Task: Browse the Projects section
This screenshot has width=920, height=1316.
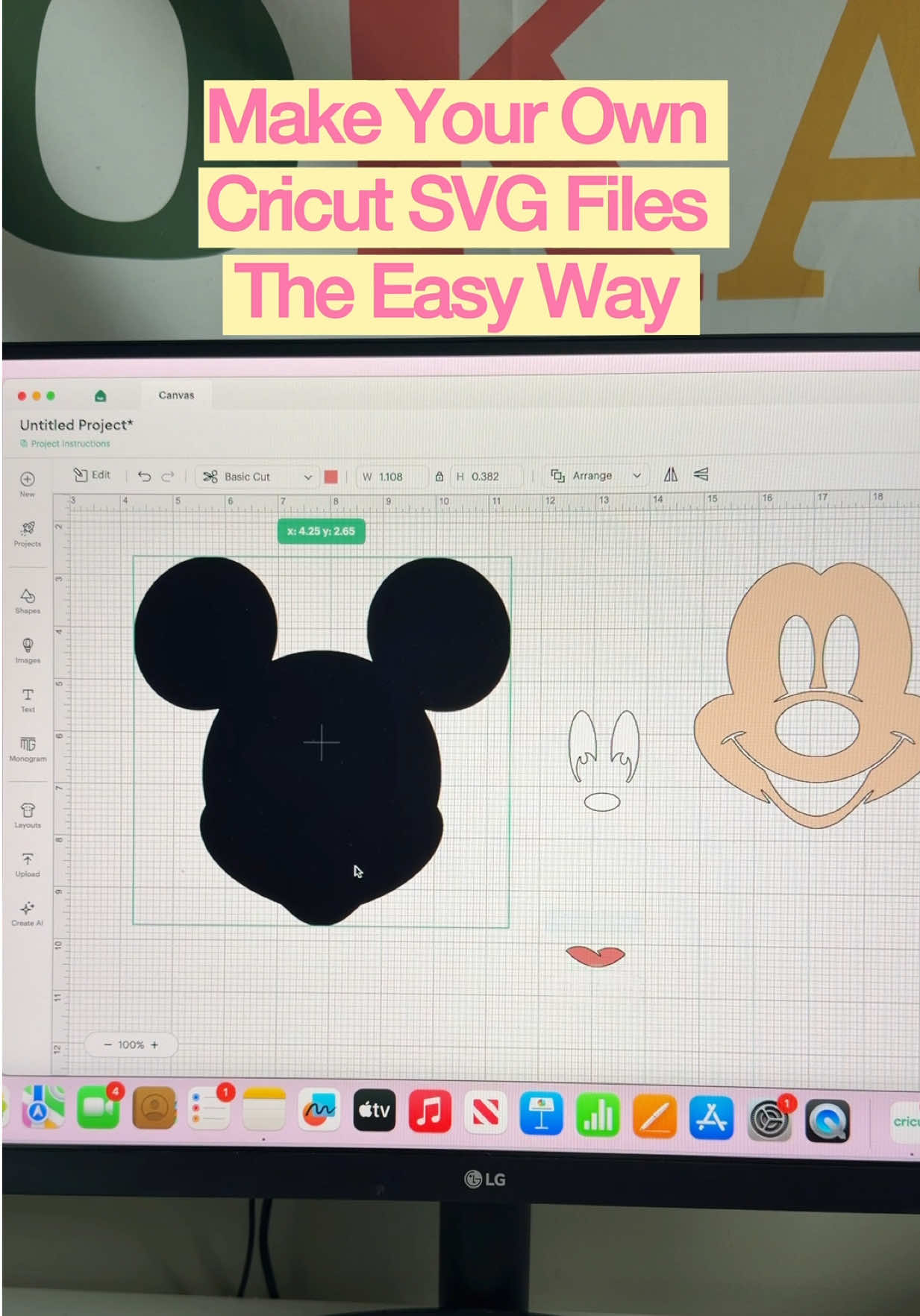Action: pyautogui.click(x=28, y=534)
